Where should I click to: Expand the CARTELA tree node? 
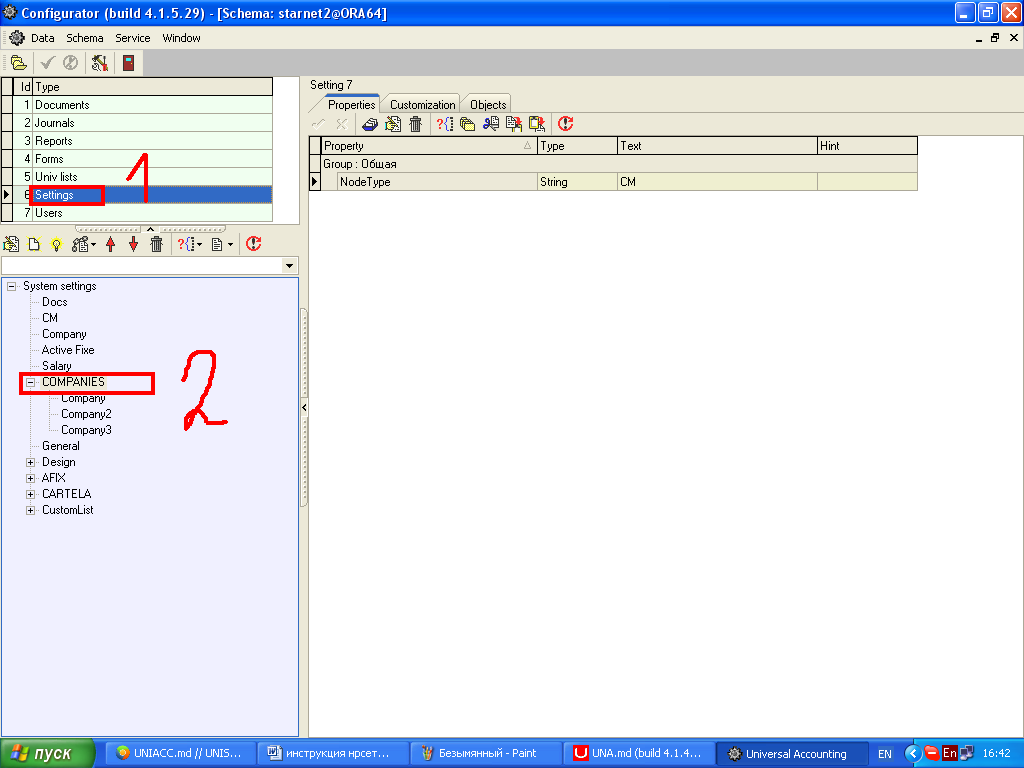pyautogui.click(x=30, y=494)
